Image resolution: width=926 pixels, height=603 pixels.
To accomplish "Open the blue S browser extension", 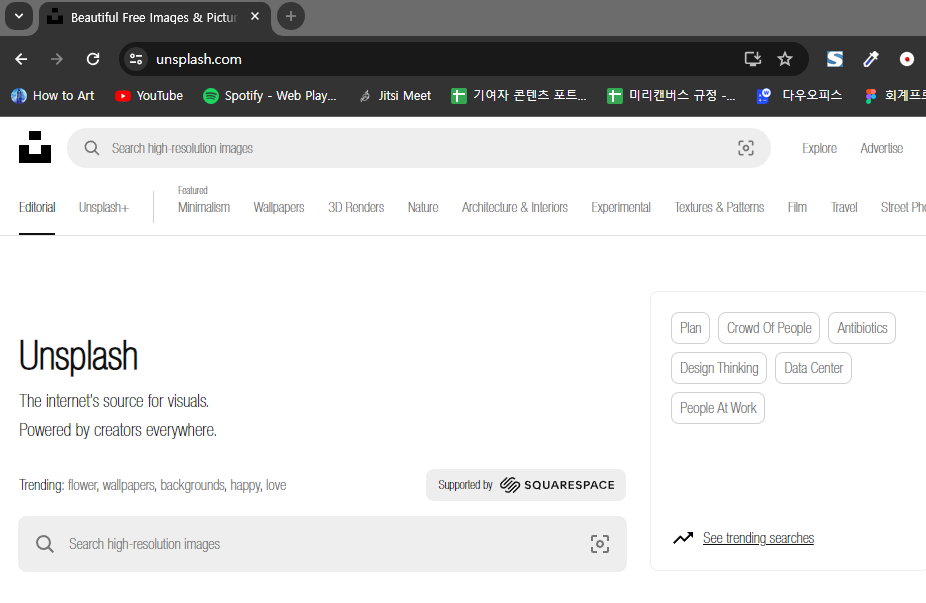I will pyautogui.click(x=834, y=59).
